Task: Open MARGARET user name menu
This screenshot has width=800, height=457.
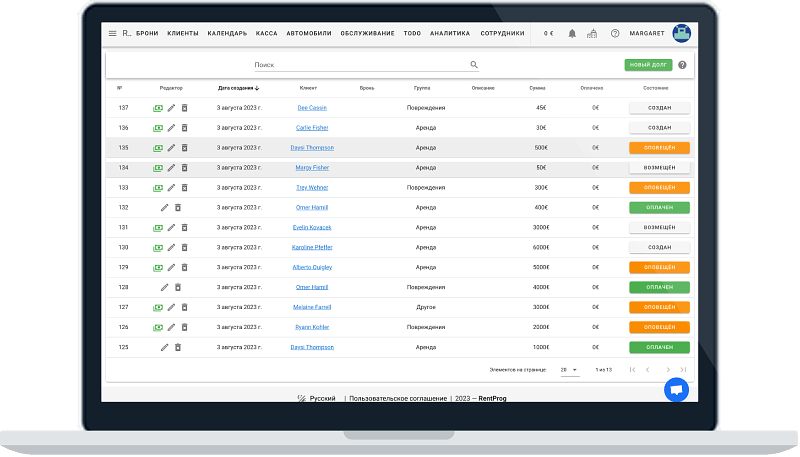Action: [x=646, y=33]
